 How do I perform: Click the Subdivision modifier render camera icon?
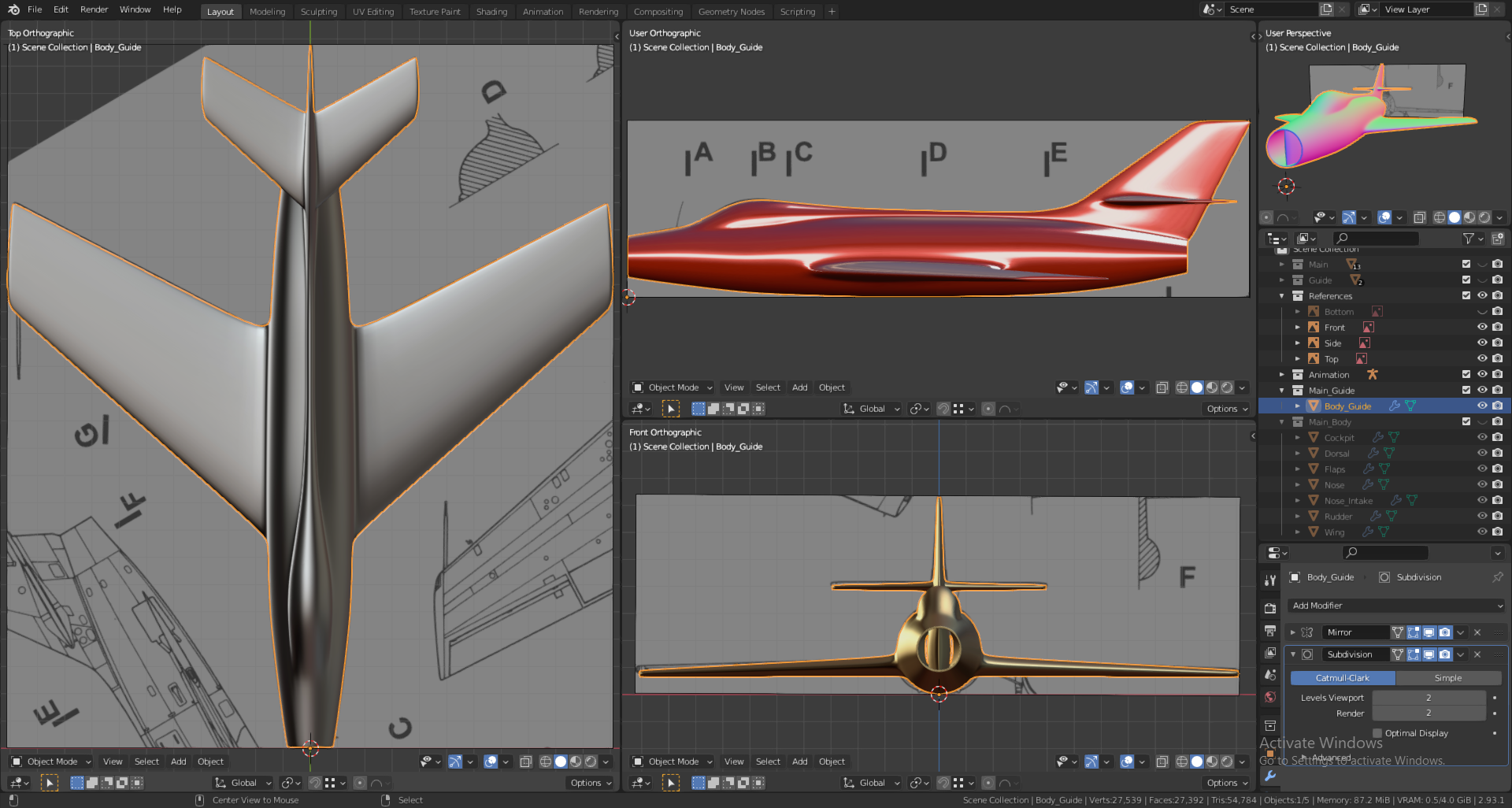coord(1445,654)
